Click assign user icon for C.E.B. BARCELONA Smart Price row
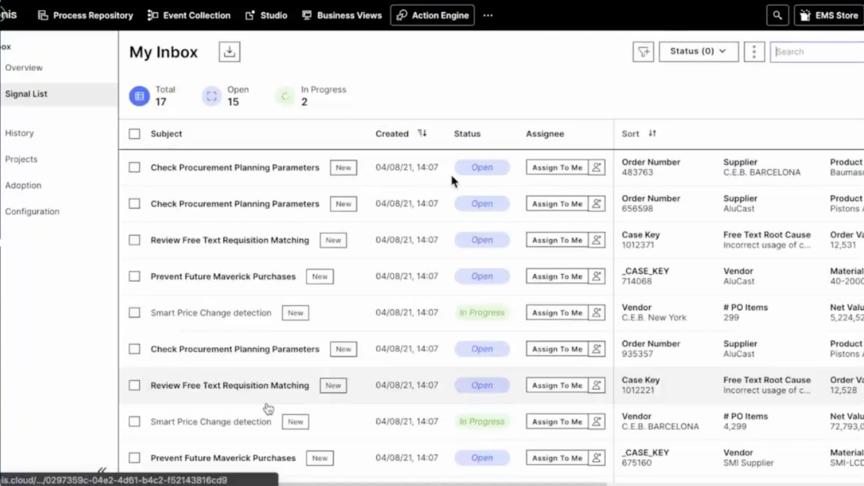 (x=597, y=422)
